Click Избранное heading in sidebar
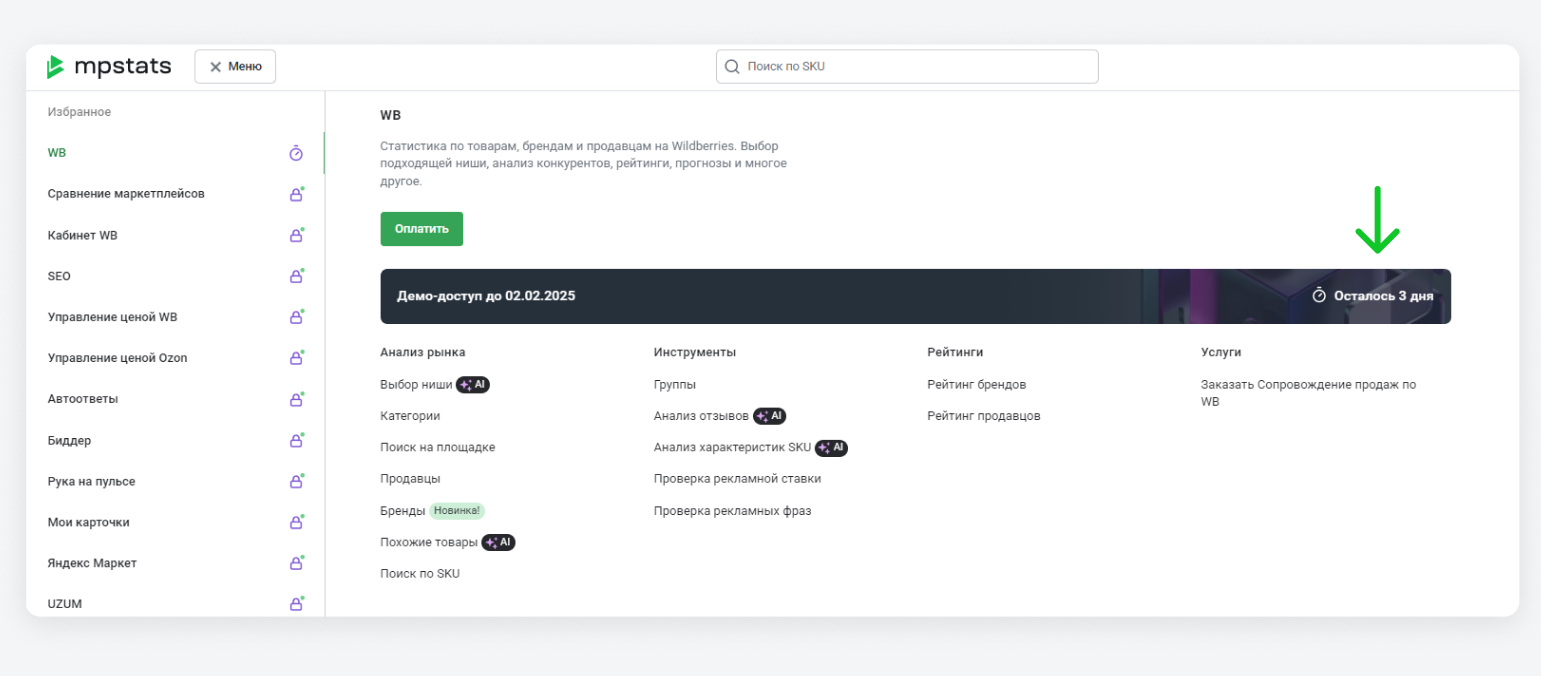The width and height of the screenshot is (1541, 676). [x=79, y=112]
